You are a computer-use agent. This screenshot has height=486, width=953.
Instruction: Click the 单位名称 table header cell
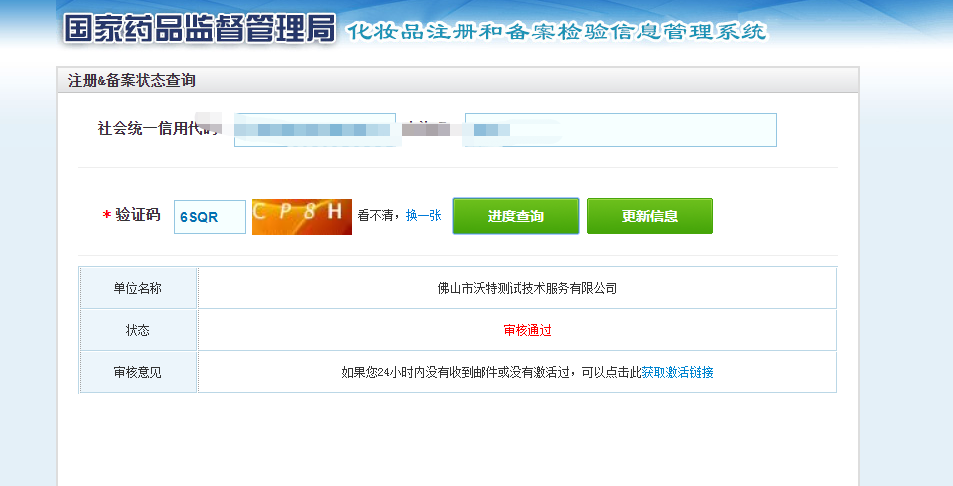[x=138, y=288]
